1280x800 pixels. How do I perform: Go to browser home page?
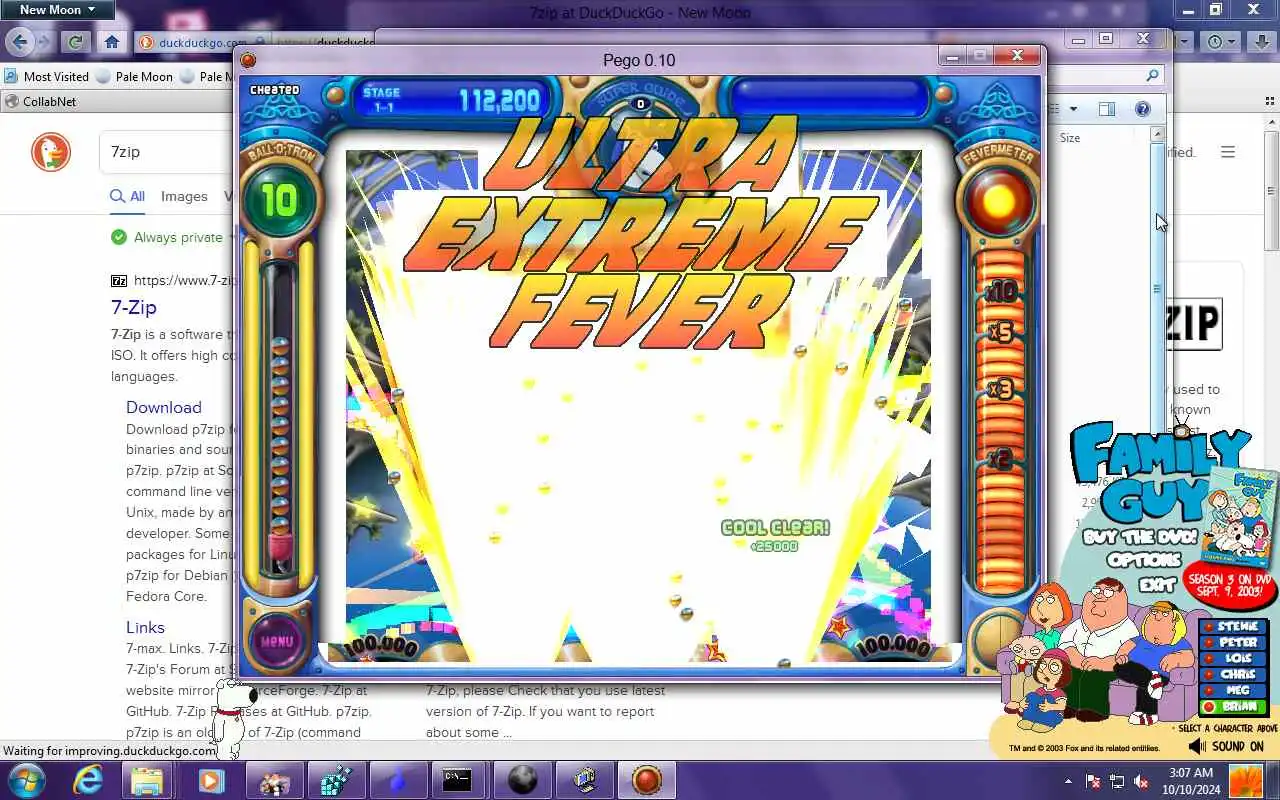pyautogui.click(x=112, y=42)
